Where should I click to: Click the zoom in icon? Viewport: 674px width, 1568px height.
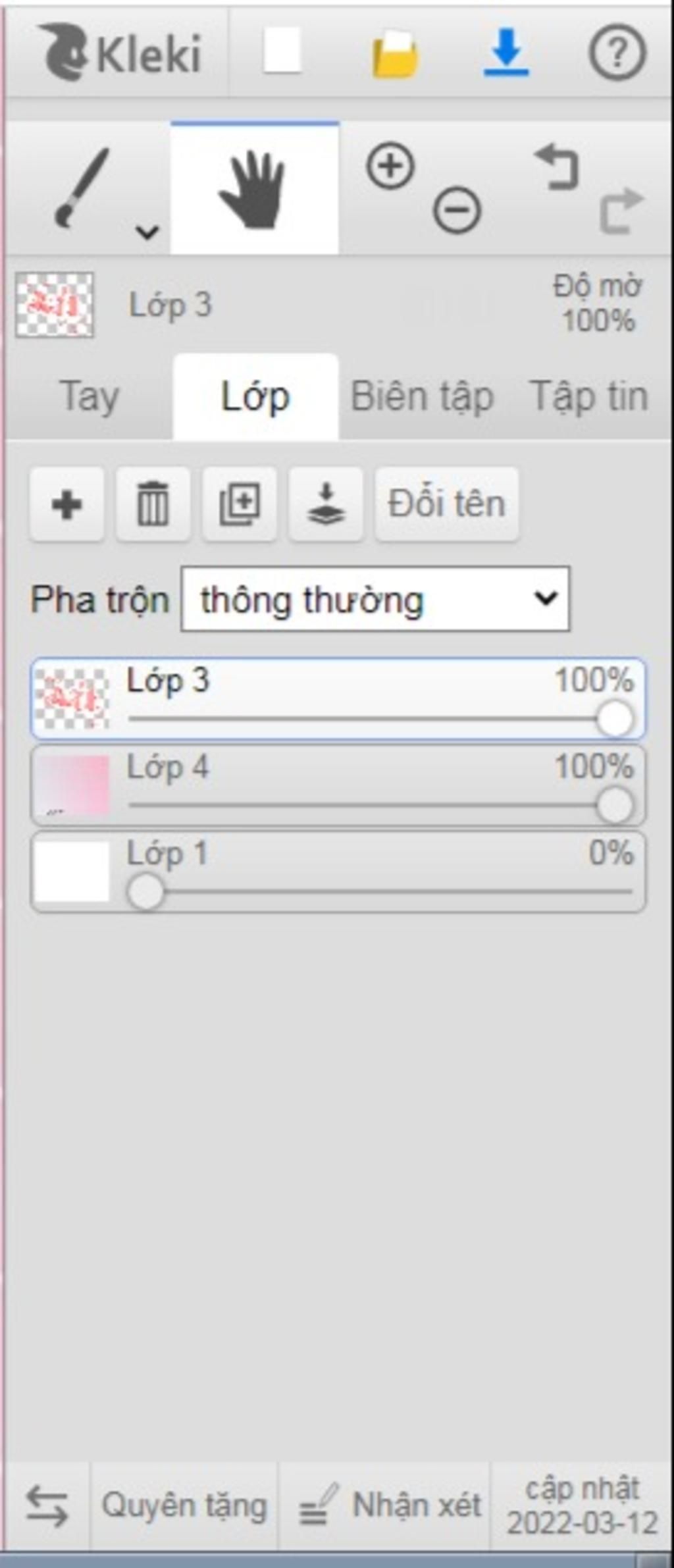tap(390, 167)
